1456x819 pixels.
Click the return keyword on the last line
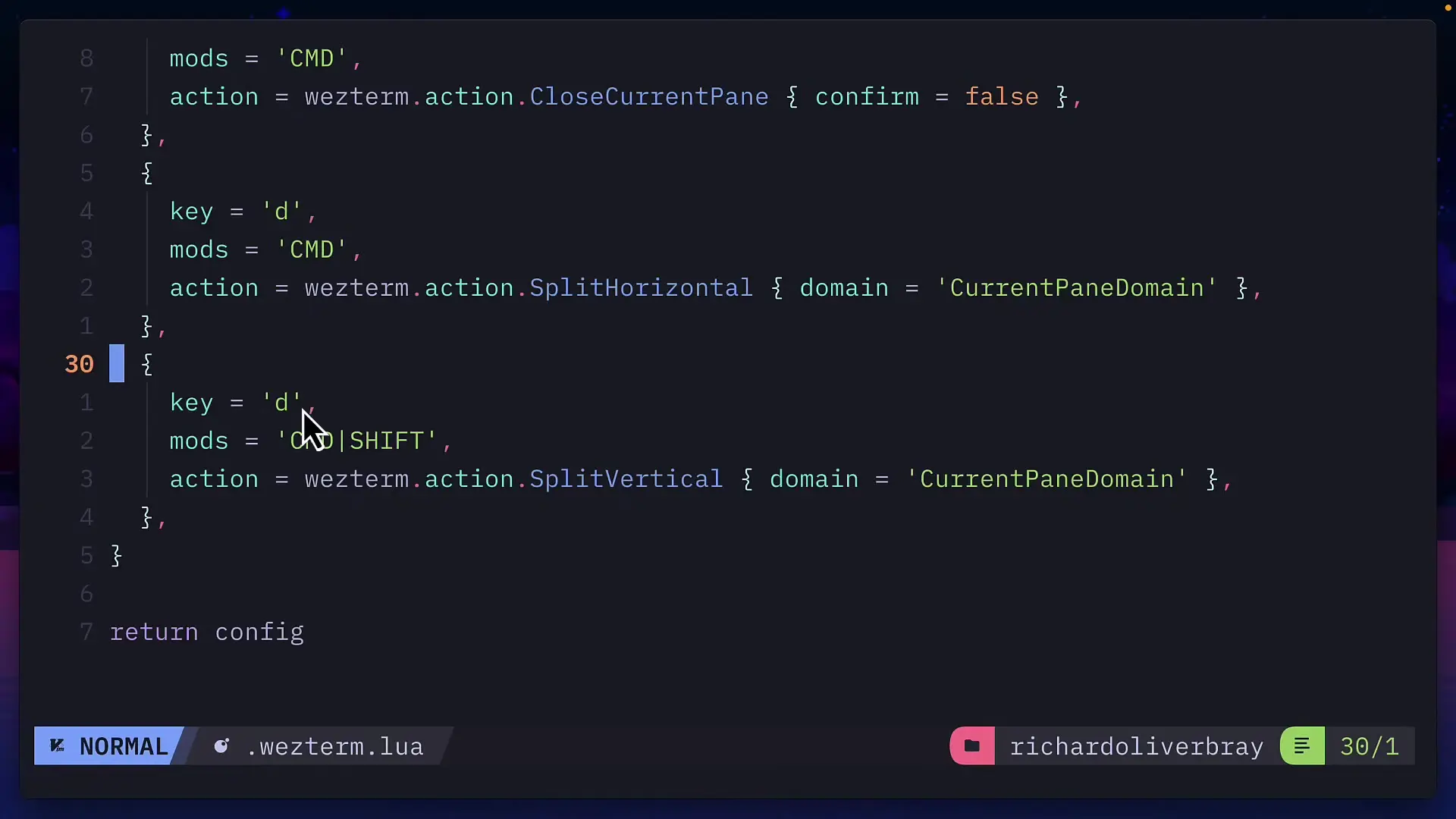coord(154,632)
